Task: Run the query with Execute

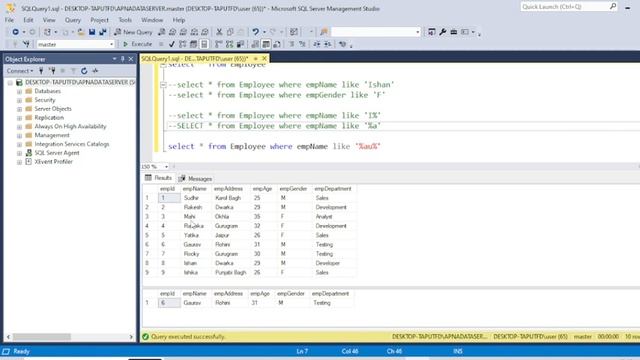Action: click(x=138, y=44)
